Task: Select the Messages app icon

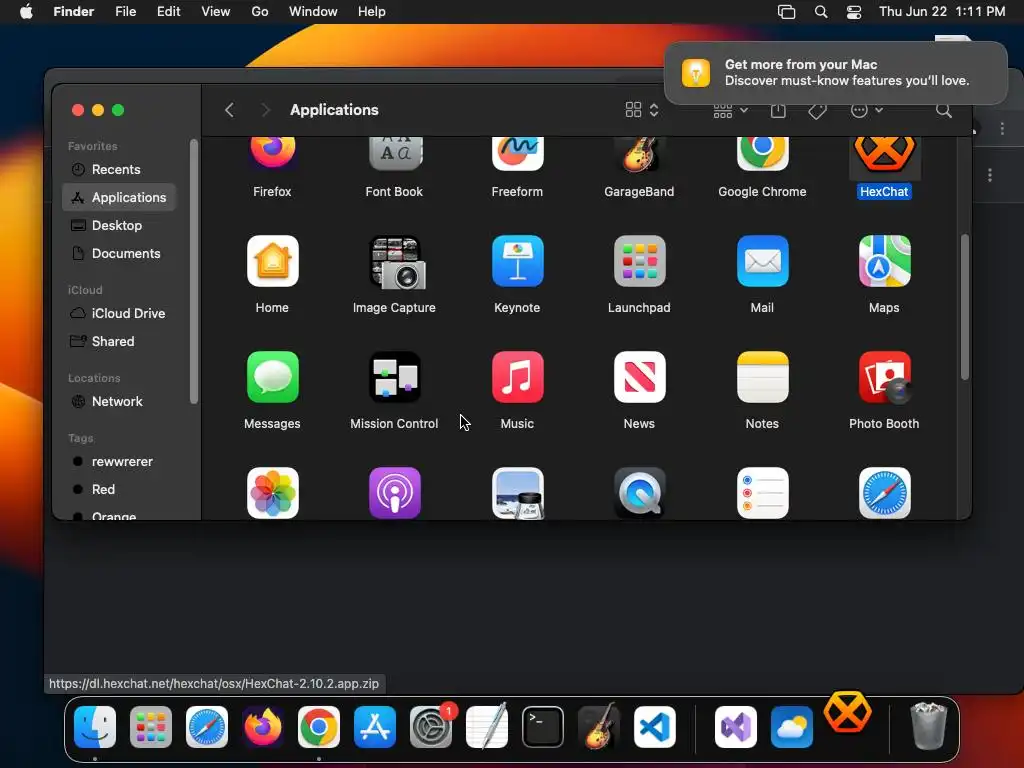Action: pos(272,377)
